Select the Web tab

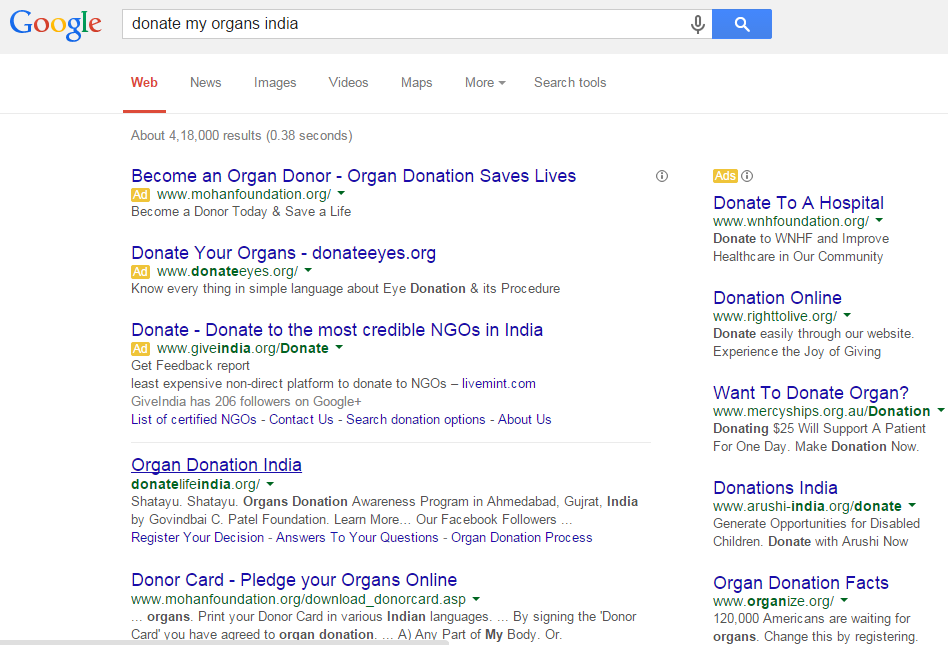pyautogui.click(x=144, y=82)
